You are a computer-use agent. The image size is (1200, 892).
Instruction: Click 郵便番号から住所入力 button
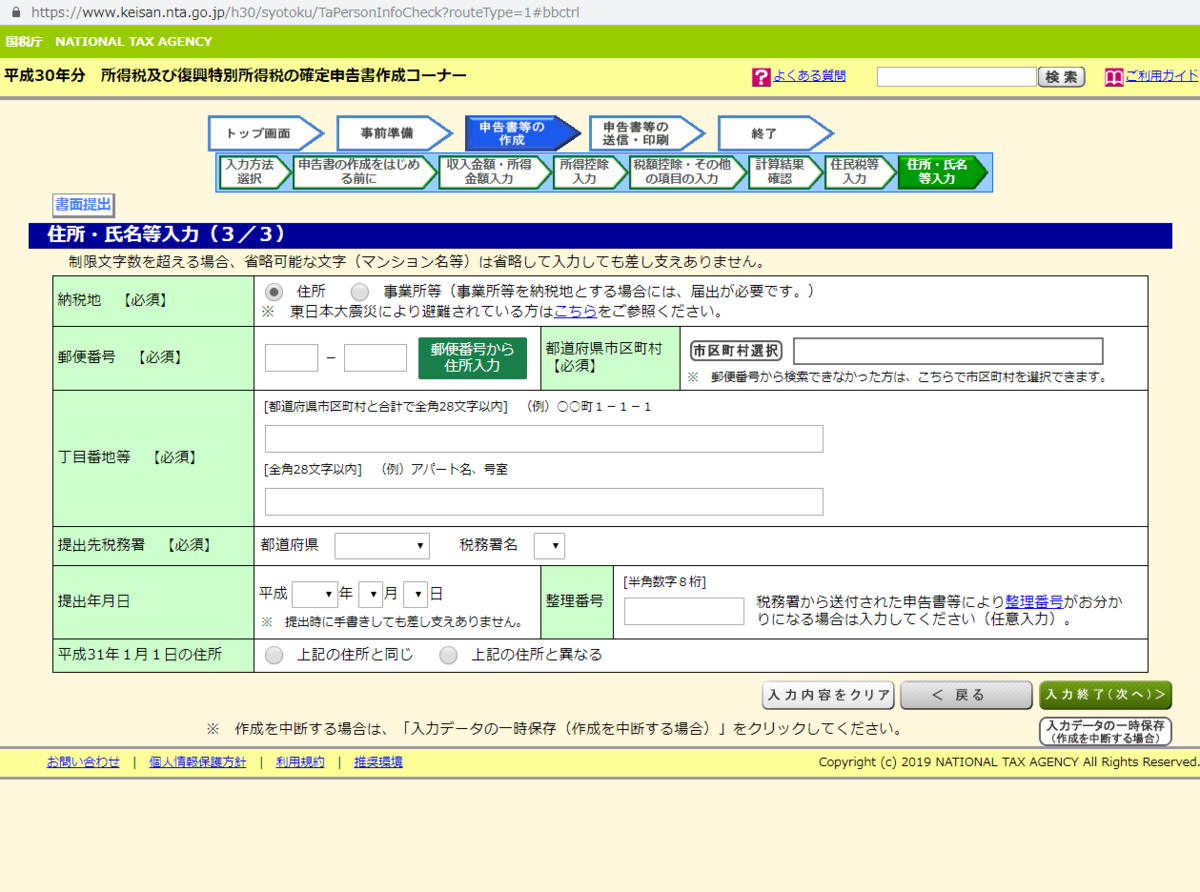(472, 358)
